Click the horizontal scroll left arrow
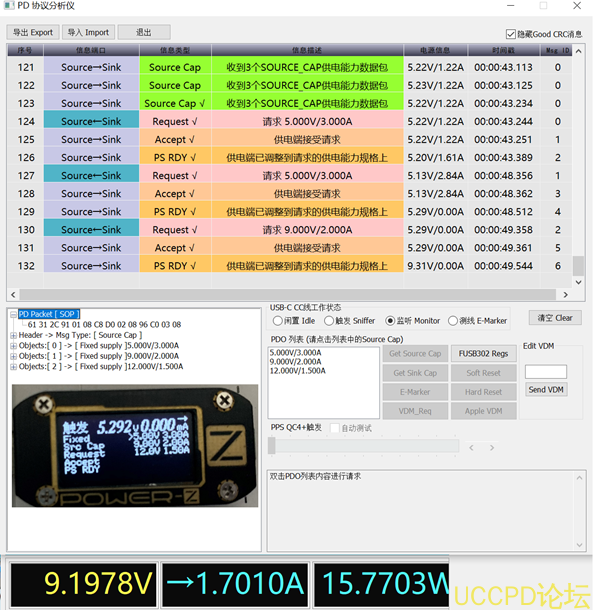594x610 pixels. 14,294
